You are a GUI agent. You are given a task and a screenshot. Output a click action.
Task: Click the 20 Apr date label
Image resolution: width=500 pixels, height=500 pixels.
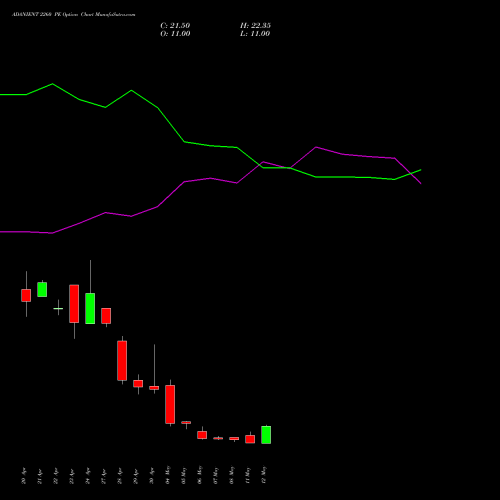[x=24, y=476]
